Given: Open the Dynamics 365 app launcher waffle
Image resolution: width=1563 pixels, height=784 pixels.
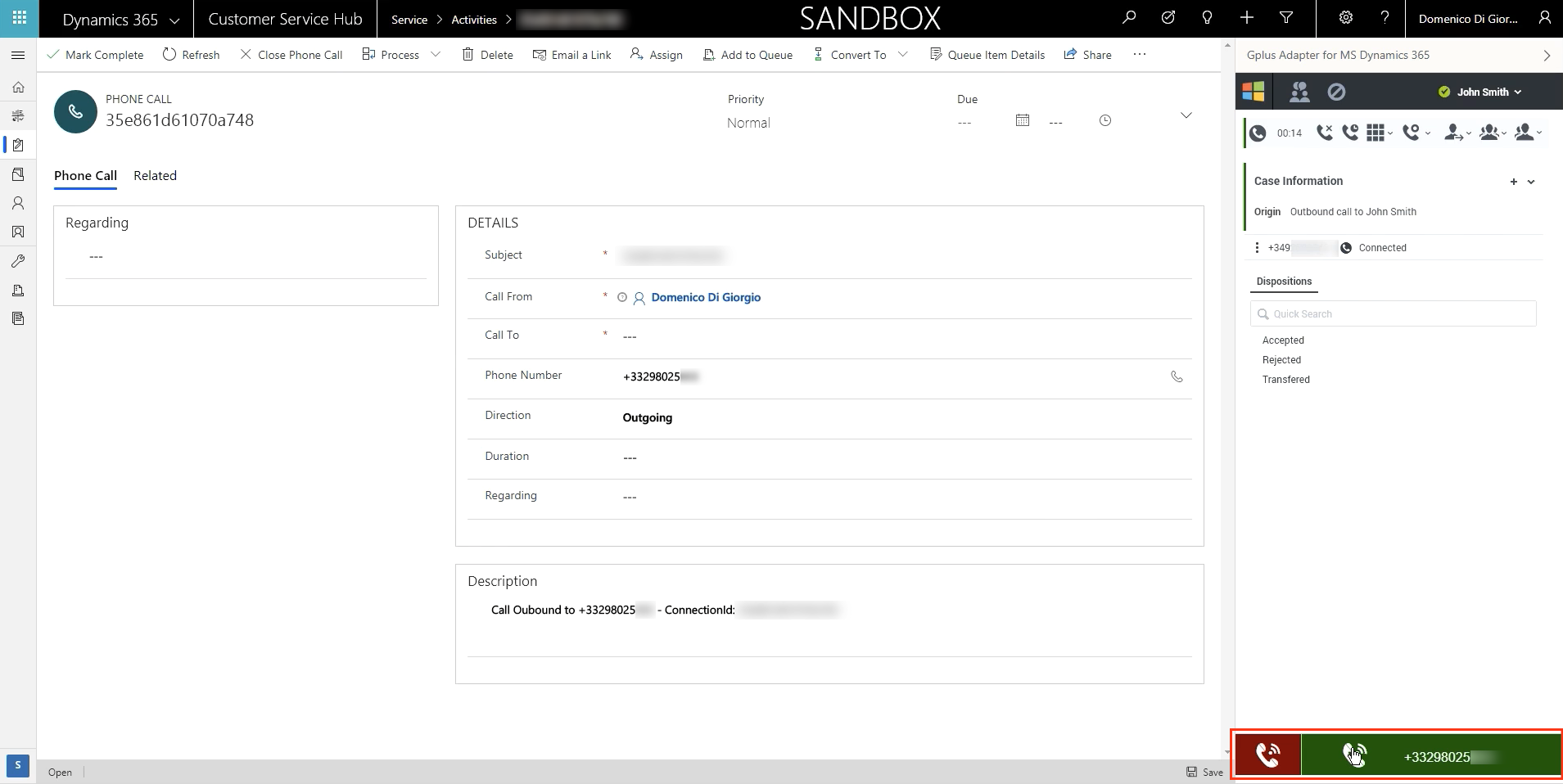Looking at the screenshot, I should tap(19, 18).
